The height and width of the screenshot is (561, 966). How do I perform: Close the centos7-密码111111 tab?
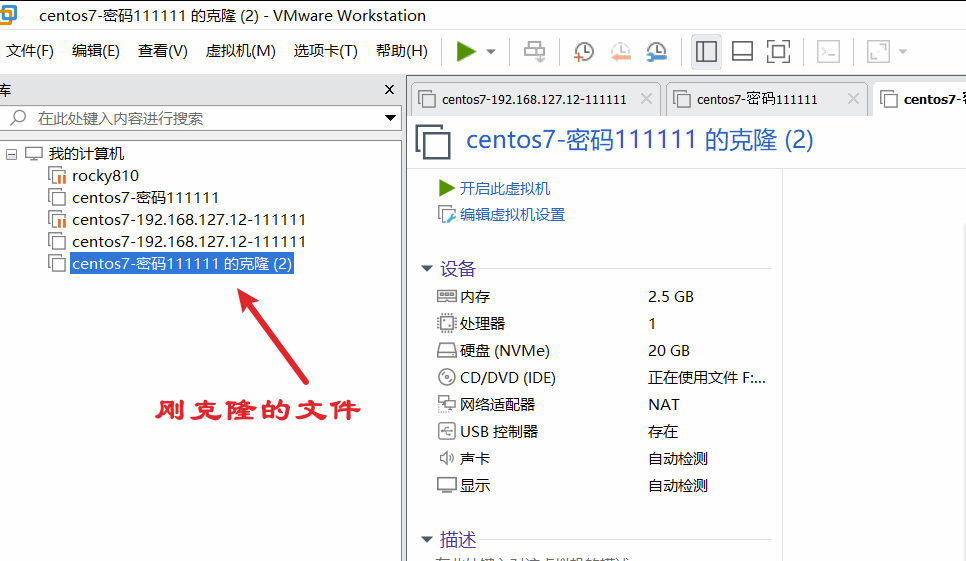(853, 99)
